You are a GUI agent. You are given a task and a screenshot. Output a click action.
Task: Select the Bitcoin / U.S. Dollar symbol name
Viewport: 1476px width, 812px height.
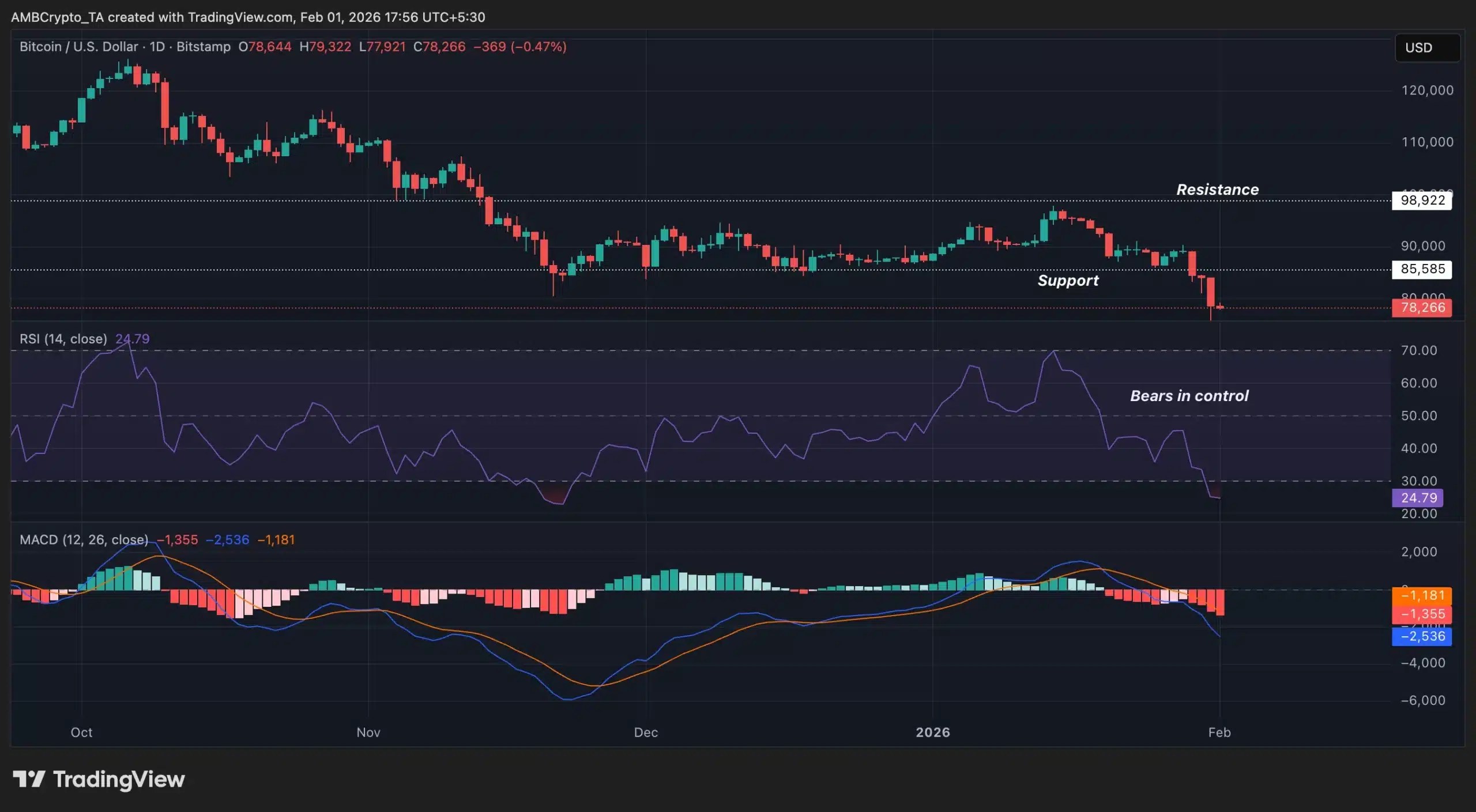78,47
